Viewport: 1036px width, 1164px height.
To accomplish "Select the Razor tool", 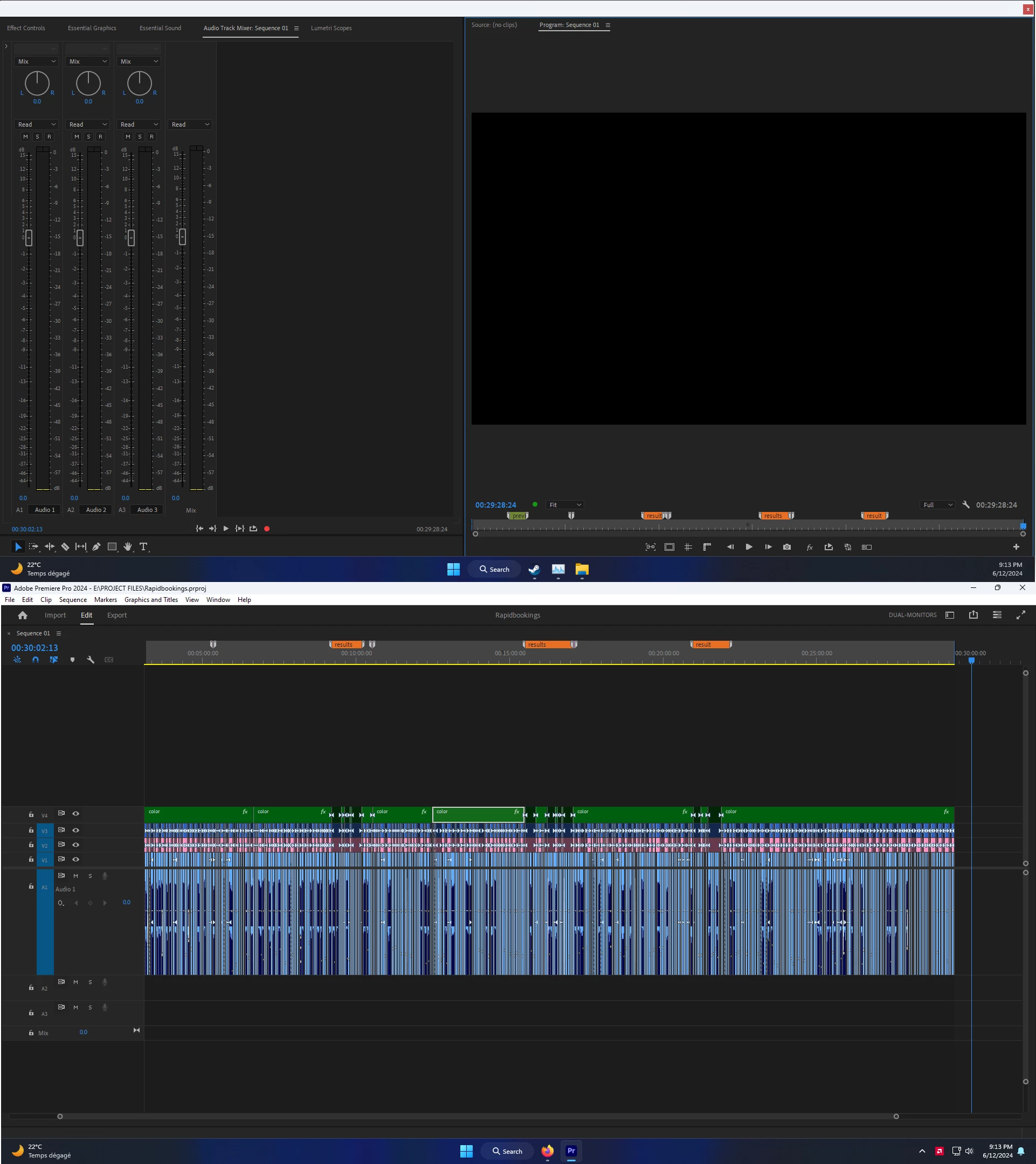I will [x=65, y=546].
